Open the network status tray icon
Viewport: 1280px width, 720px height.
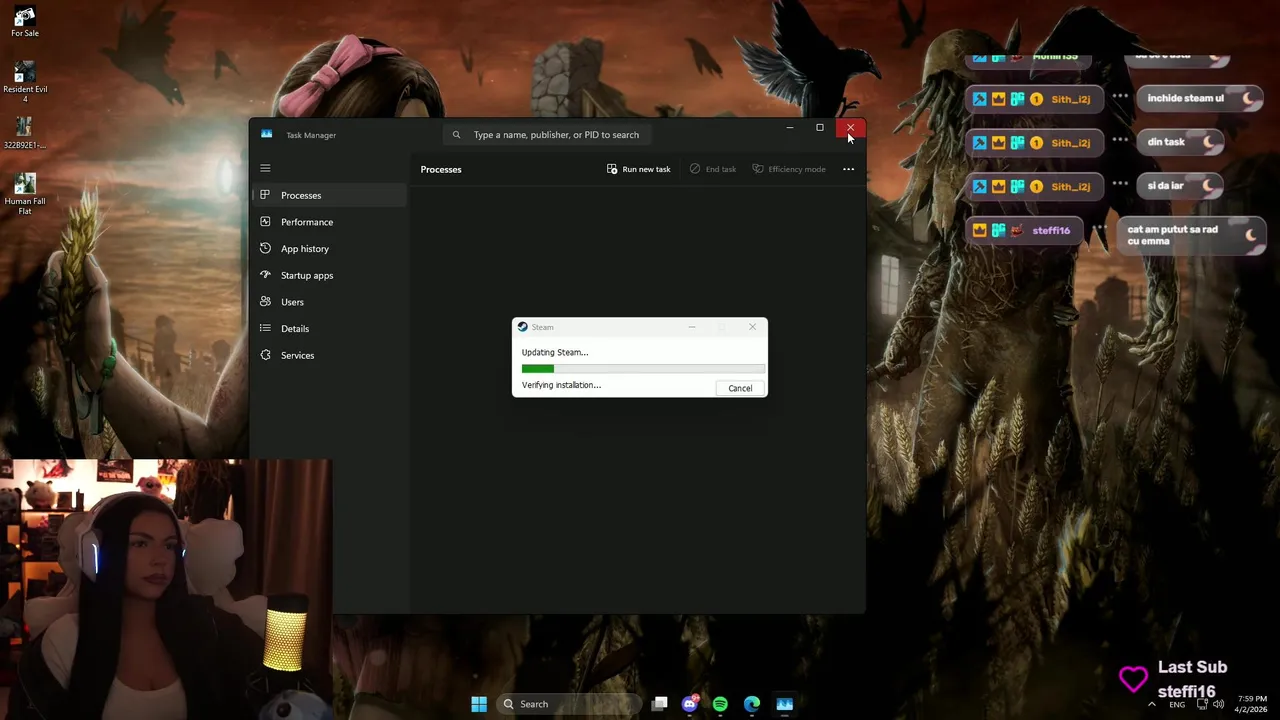[x=1202, y=704]
